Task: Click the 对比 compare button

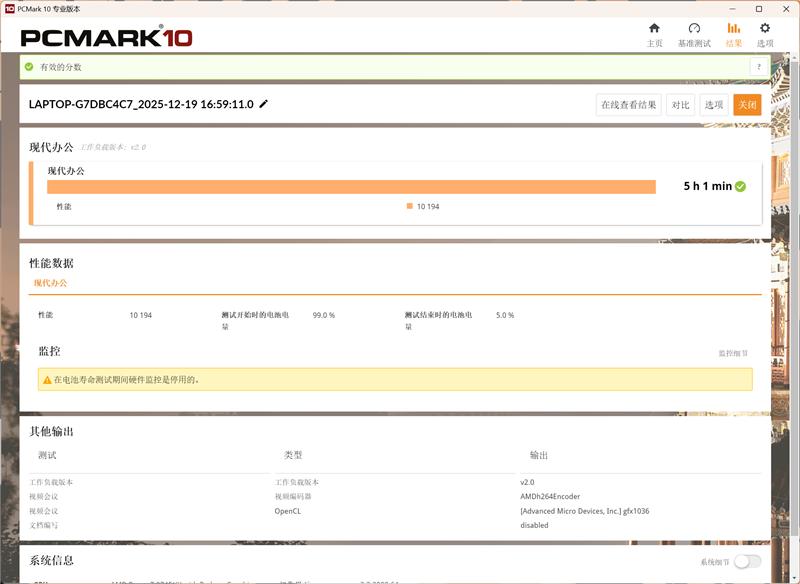Action: (x=680, y=105)
